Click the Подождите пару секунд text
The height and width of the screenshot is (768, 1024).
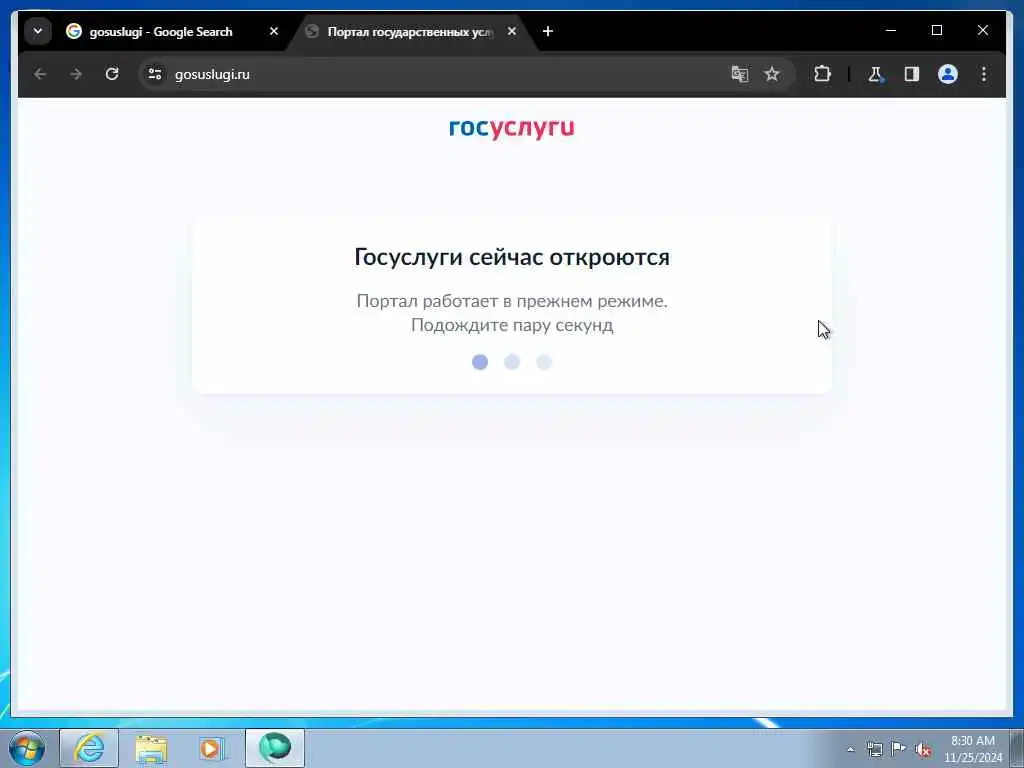512,325
